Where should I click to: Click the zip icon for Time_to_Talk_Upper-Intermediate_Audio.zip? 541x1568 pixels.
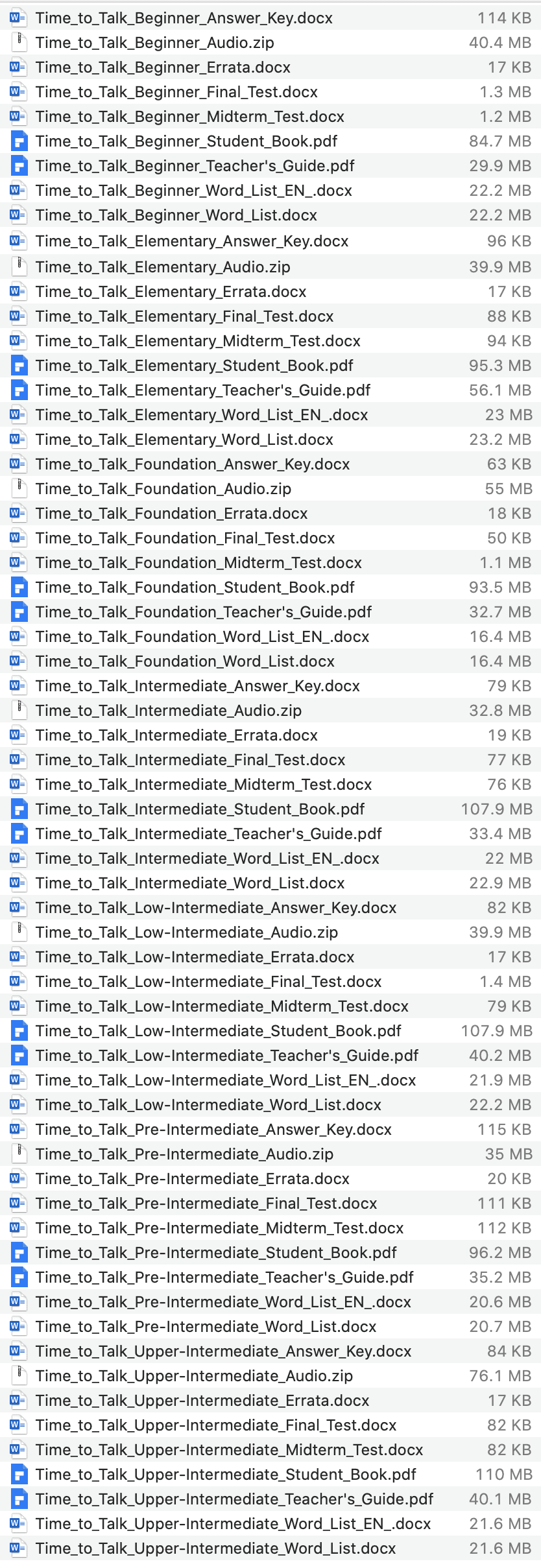point(18,1376)
